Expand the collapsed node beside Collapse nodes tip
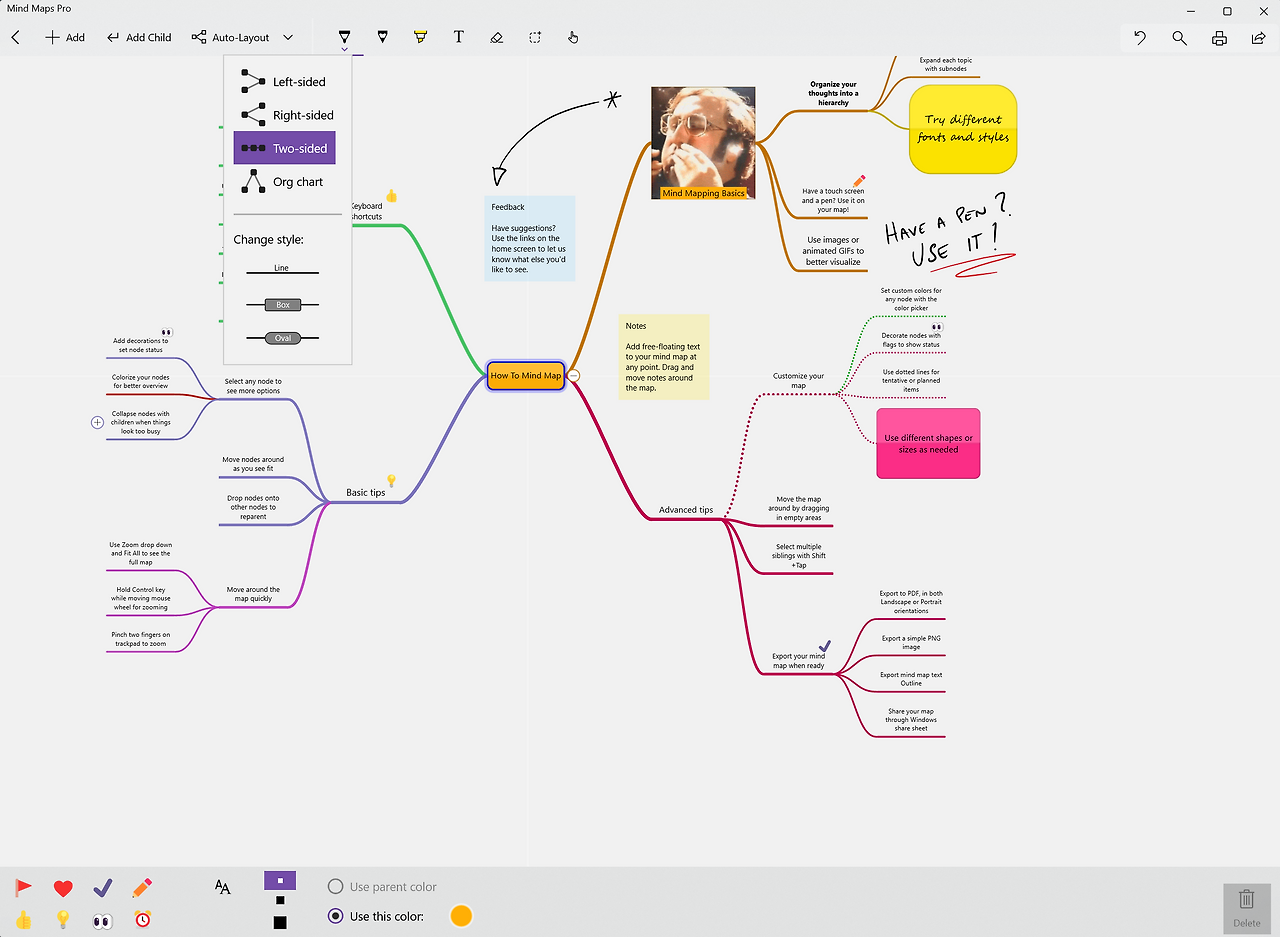The image size is (1280, 937). [97, 422]
